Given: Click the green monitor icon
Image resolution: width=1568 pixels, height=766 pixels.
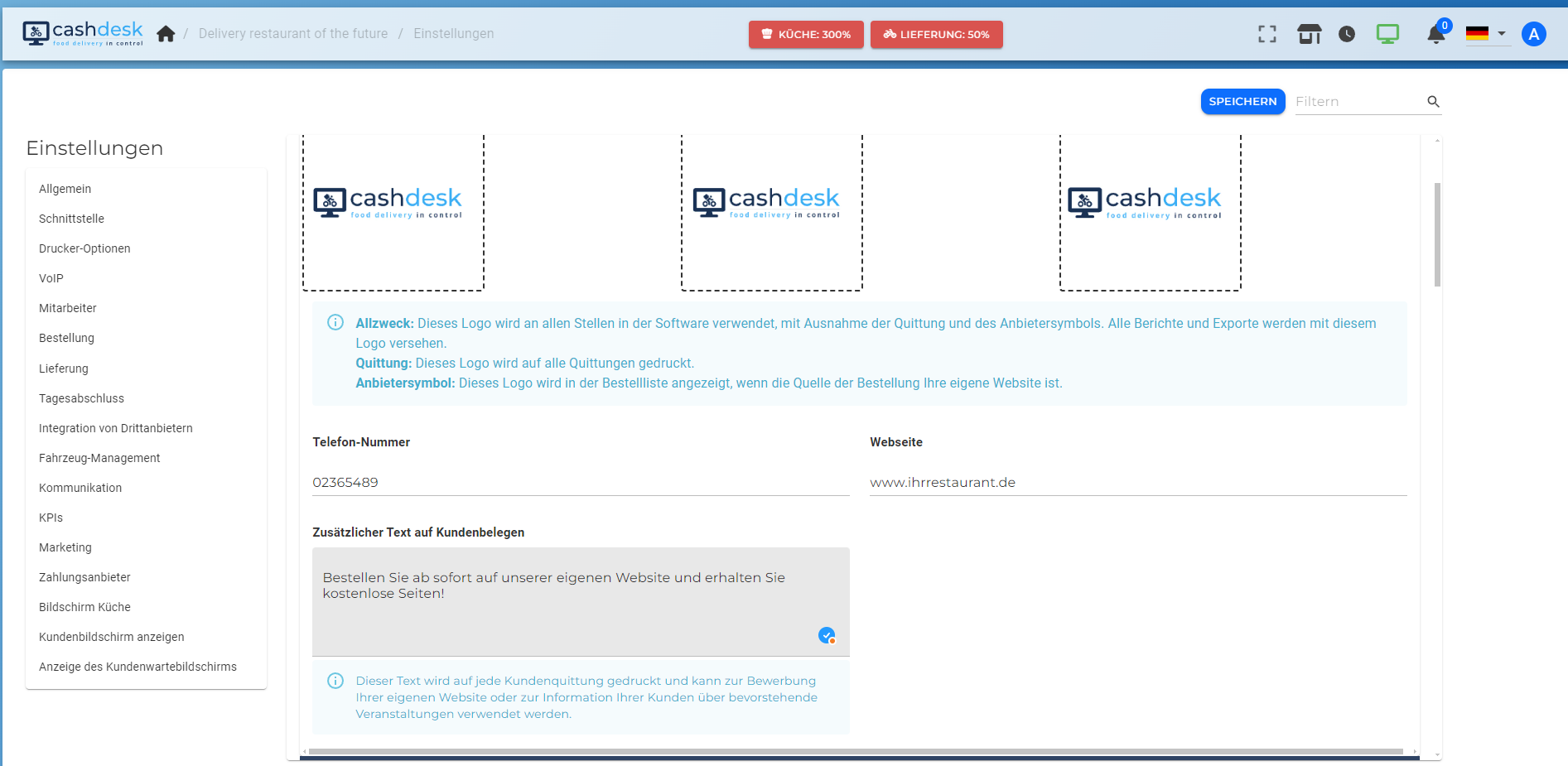Looking at the screenshot, I should [1387, 34].
